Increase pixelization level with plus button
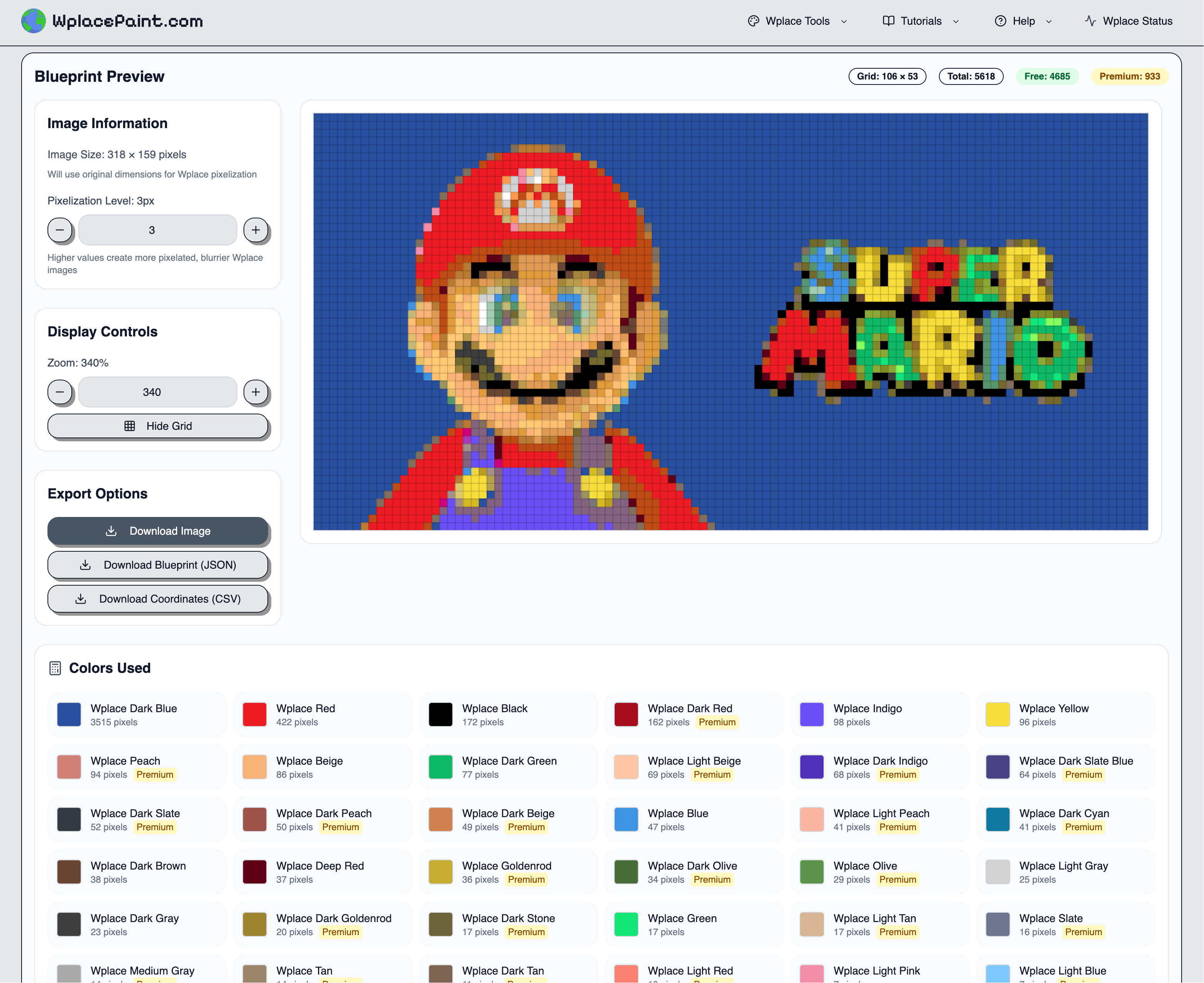This screenshot has width=1204, height=983. [256, 230]
